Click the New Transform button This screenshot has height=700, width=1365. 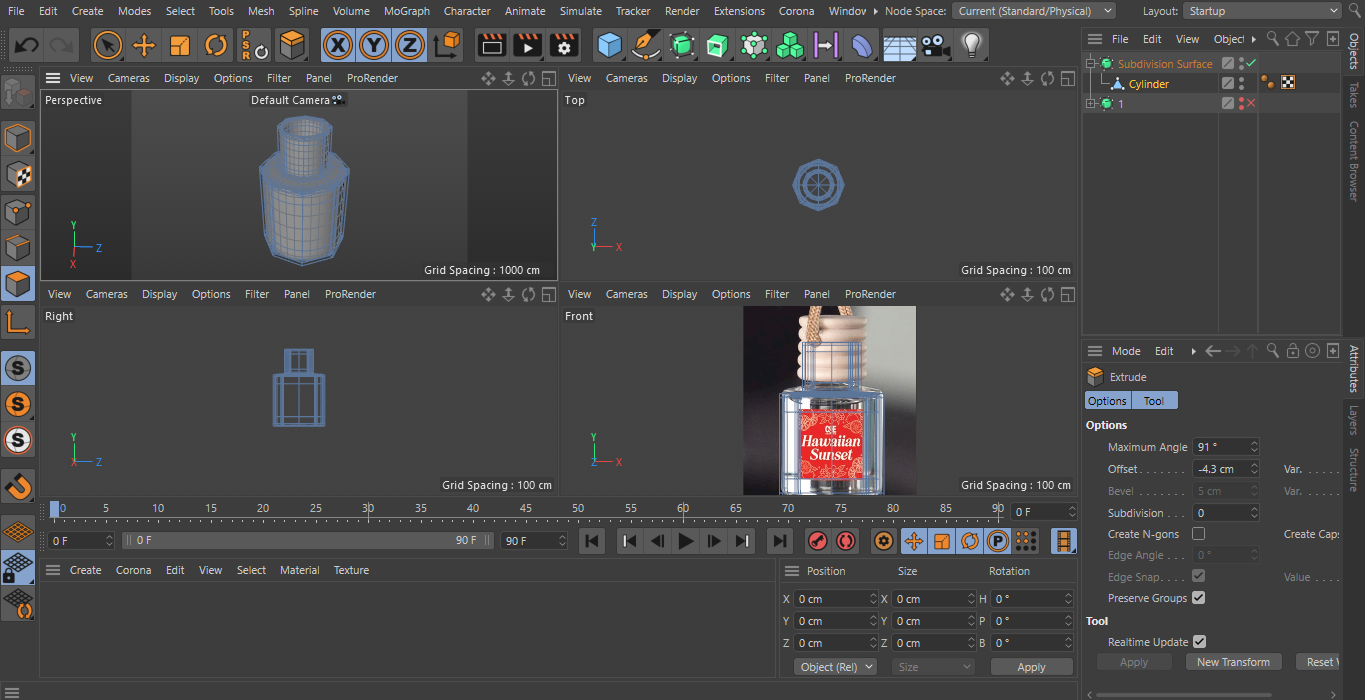pos(1233,662)
